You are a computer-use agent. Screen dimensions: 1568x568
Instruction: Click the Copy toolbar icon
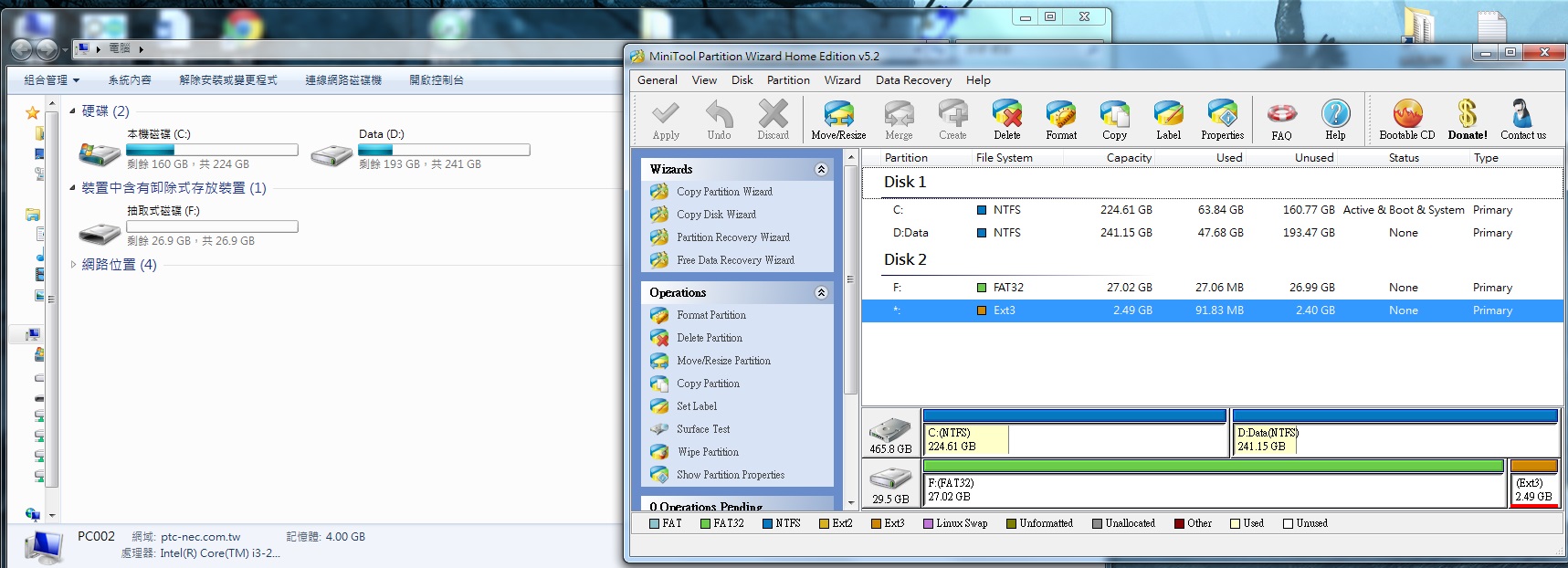[1114, 120]
